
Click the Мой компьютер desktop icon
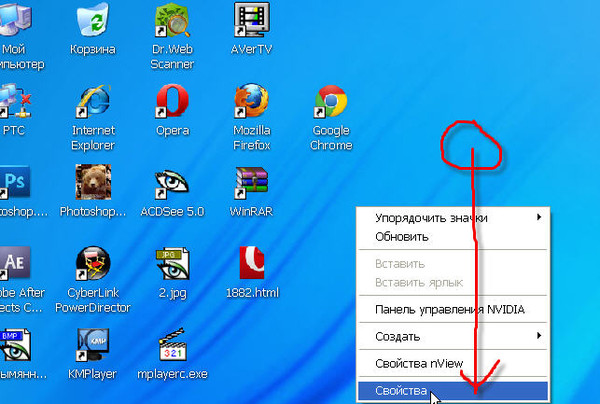(15, 19)
